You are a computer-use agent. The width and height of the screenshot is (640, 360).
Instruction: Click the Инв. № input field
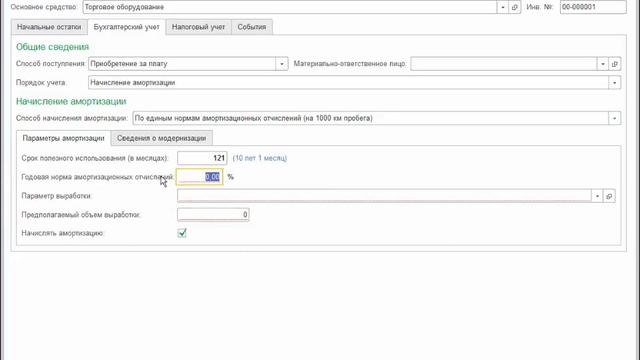(593, 7)
